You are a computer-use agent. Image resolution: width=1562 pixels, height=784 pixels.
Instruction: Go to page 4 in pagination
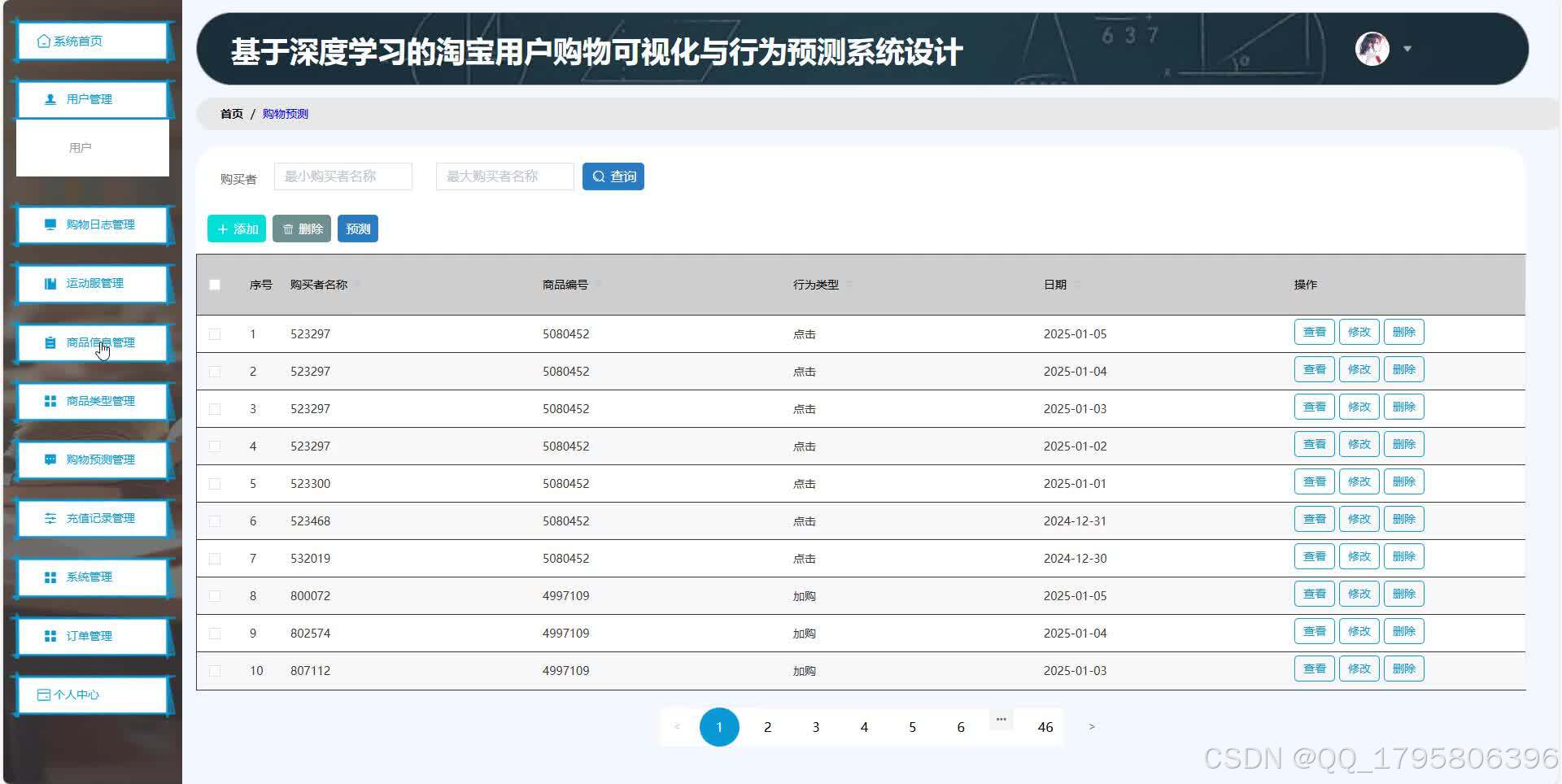(x=864, y=727)
